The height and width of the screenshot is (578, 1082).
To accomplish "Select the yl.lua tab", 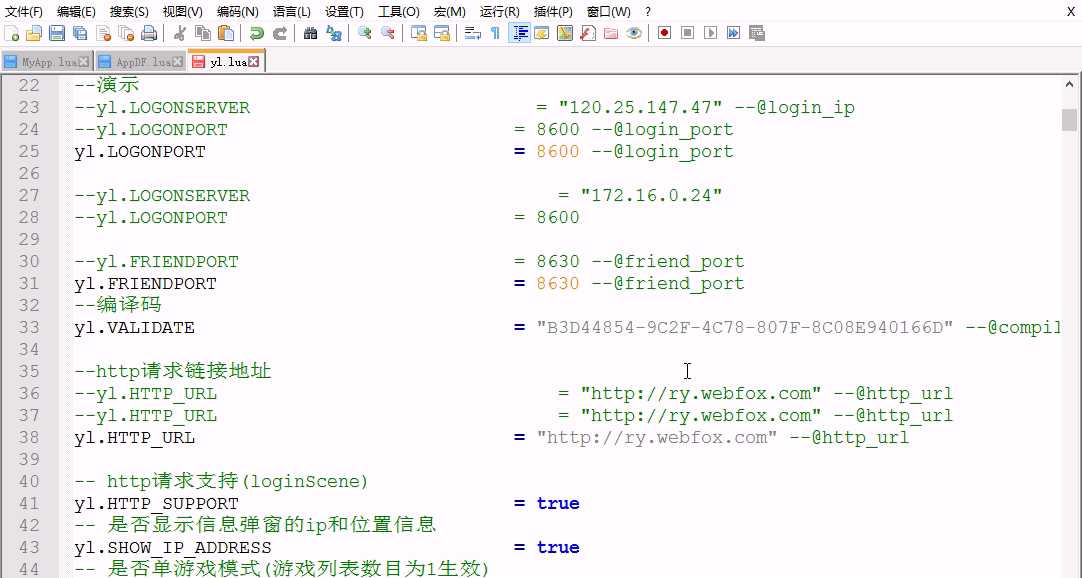I will [x=226, y=61].
